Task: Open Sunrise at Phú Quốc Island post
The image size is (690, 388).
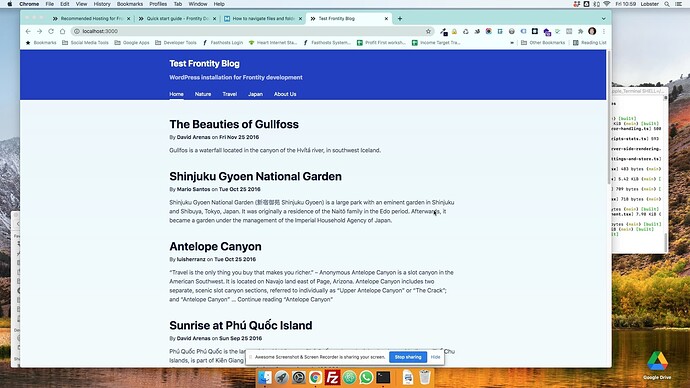Action: click(241, 326)
